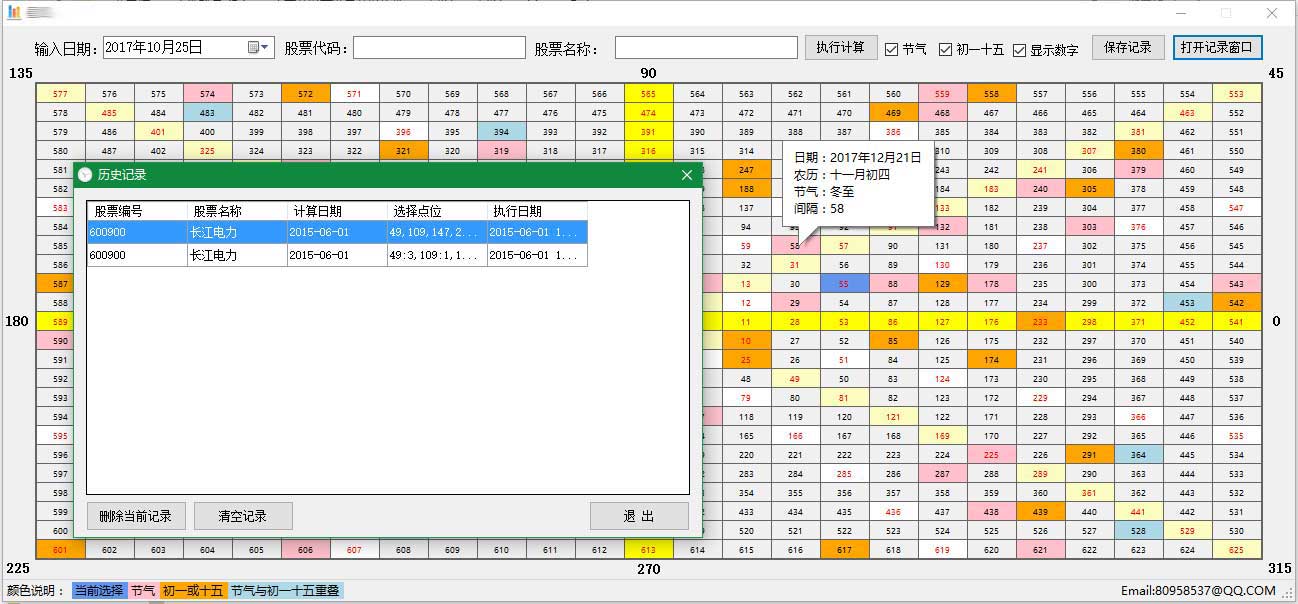Select blue grid cell 528
The width and height of the screenshot is (1298, 604).
tap(1138, 531)
